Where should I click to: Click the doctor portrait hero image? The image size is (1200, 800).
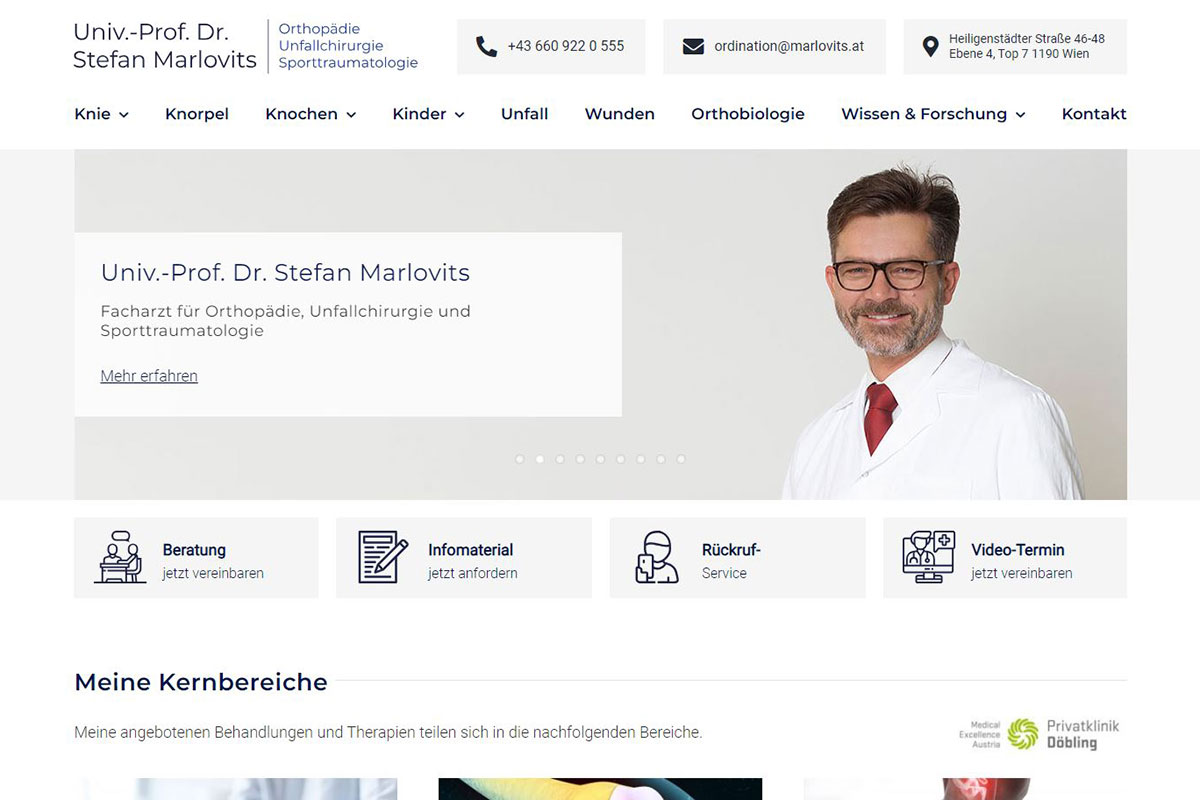(x=900, y=330)
